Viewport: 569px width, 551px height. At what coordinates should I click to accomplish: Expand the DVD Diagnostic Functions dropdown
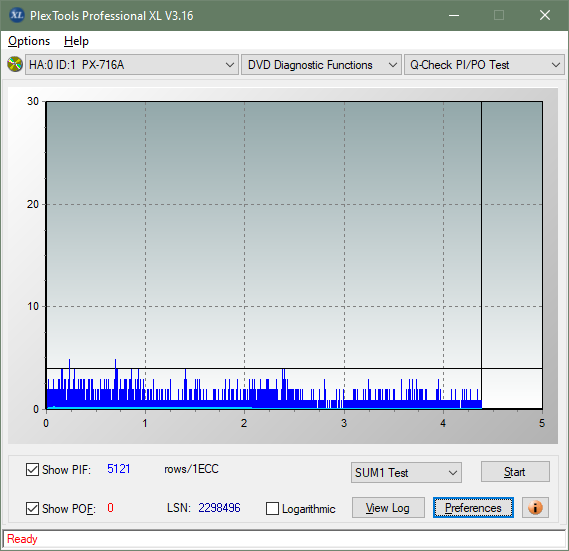(321, 65)
